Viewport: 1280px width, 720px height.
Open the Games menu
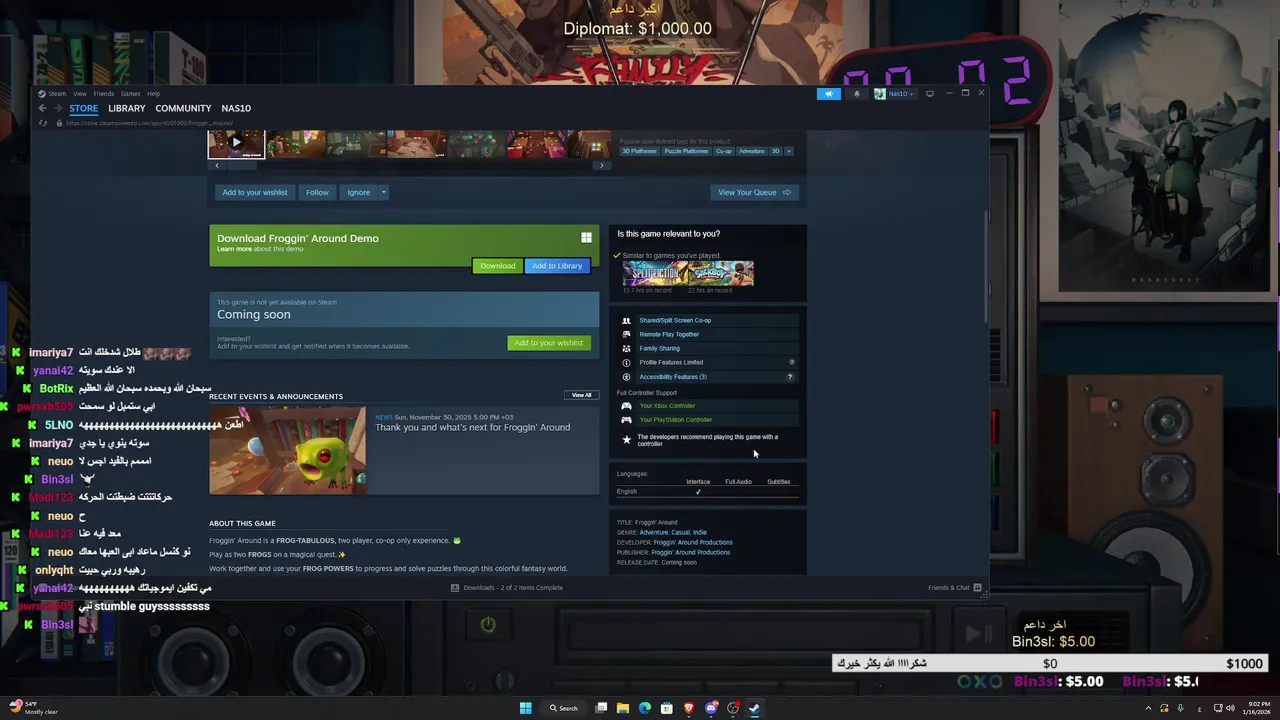pyautogui.click(x=131, y=94)
